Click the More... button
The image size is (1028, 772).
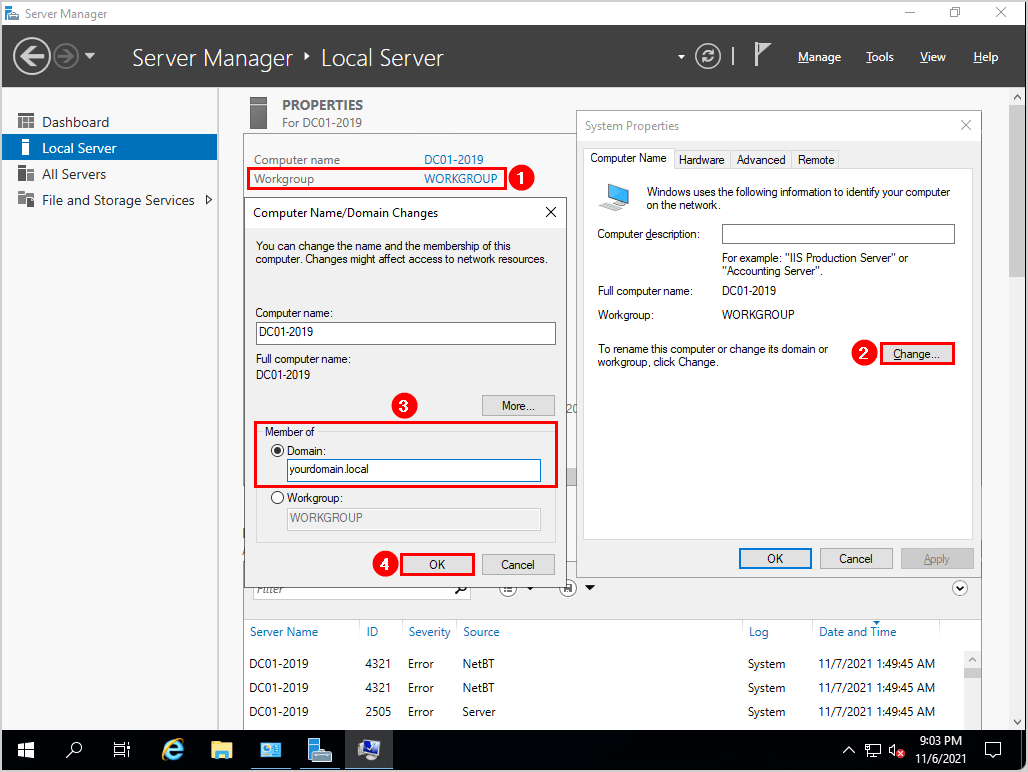(x=518, y=406)
